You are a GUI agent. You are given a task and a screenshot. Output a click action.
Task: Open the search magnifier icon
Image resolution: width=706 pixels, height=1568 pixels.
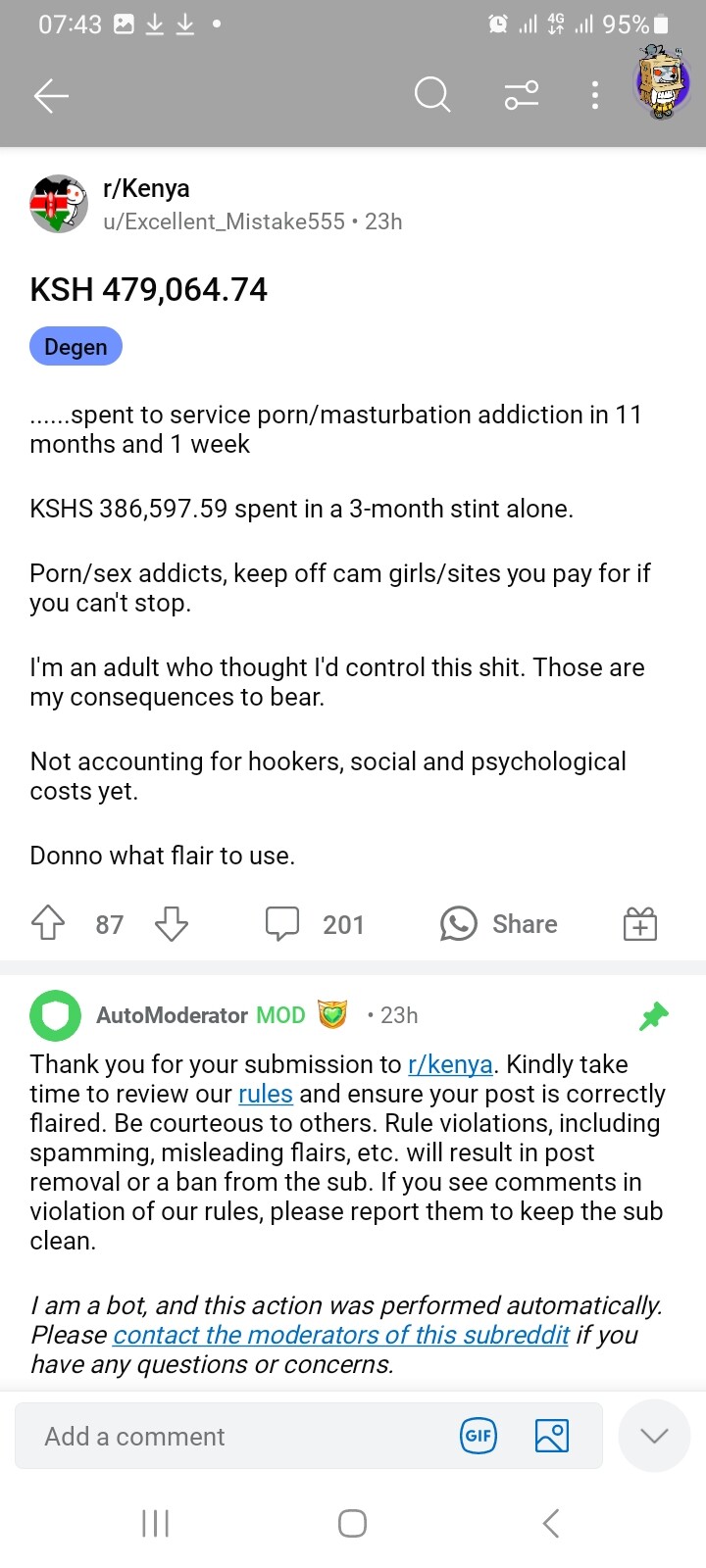click(431, 95)
